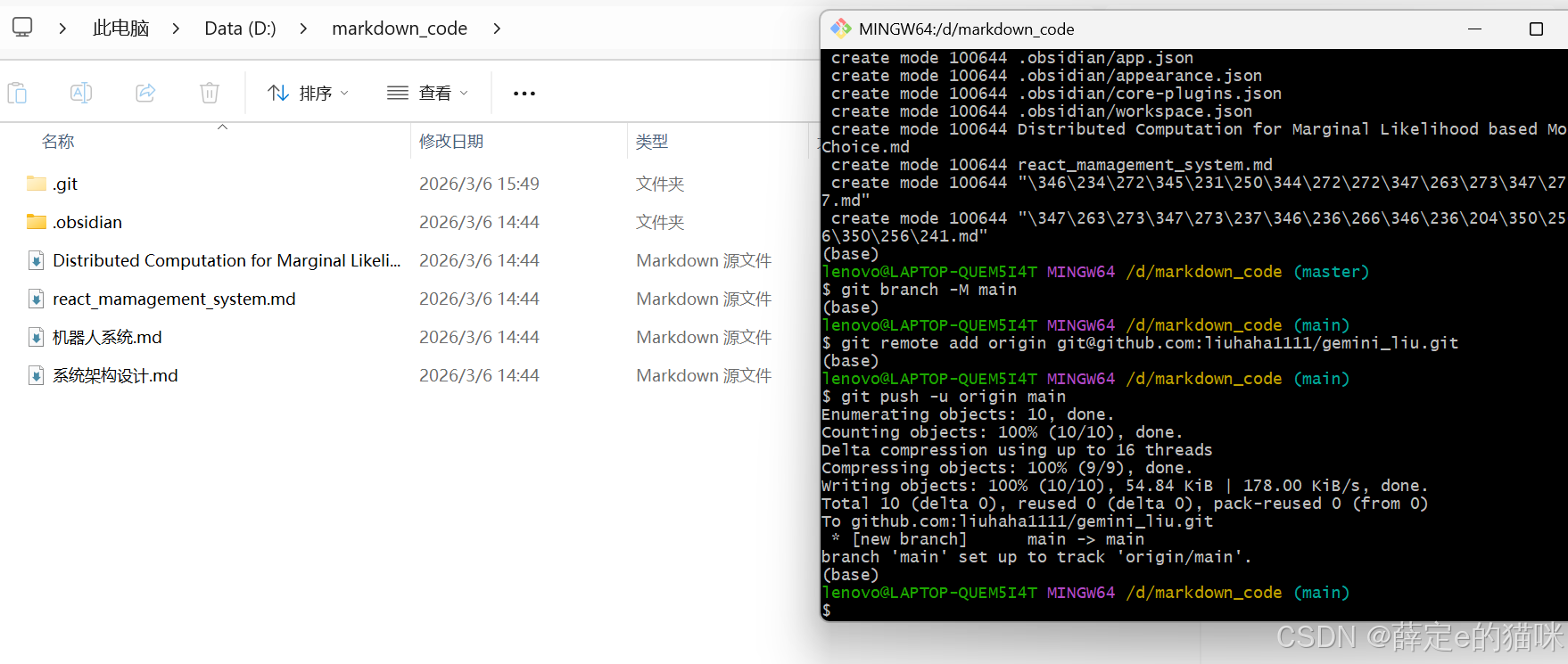Sort by 名称 column header
1568x664 pixels.
pos(58,142)
